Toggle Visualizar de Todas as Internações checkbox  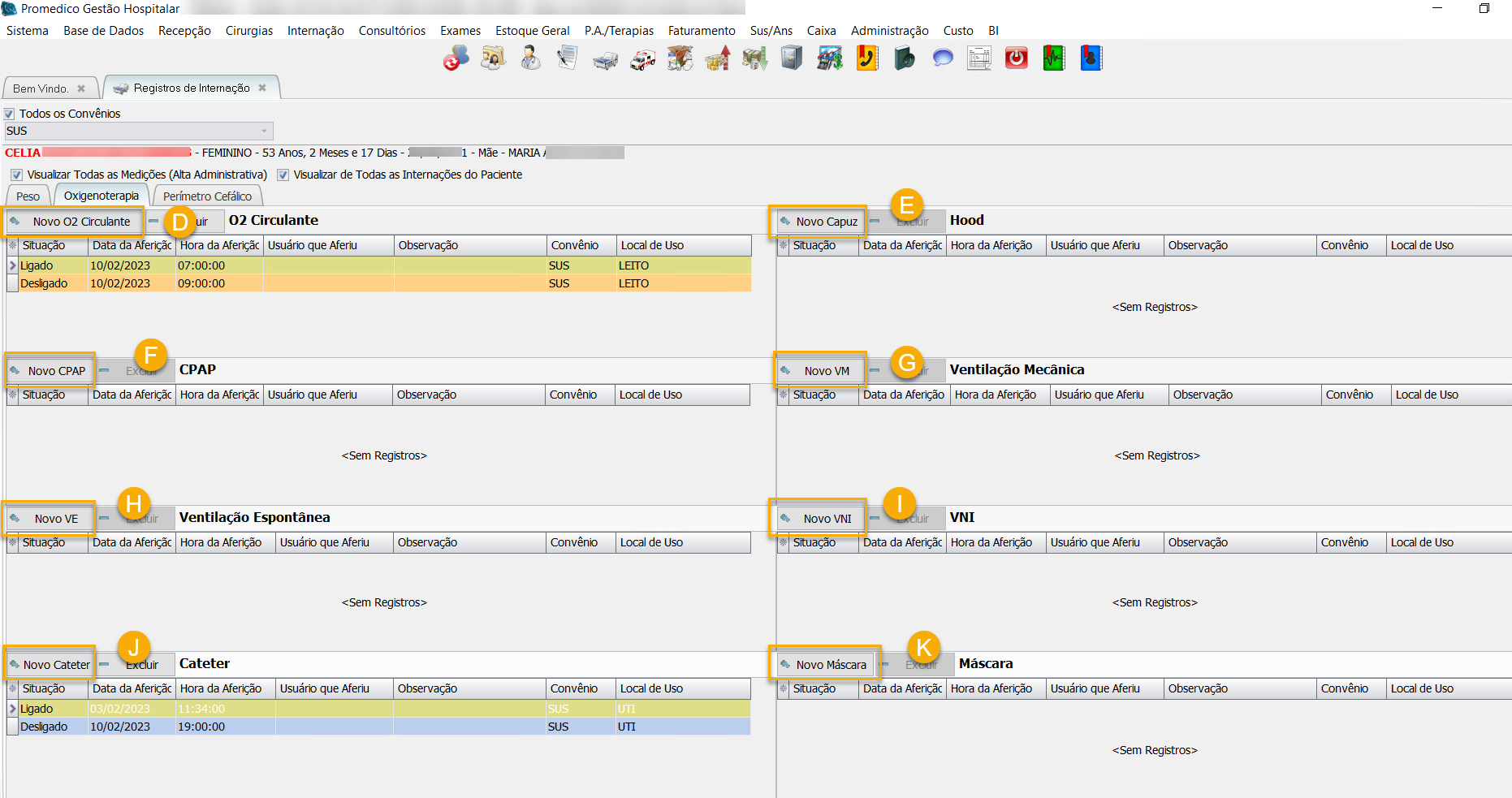tap(283, 175)
